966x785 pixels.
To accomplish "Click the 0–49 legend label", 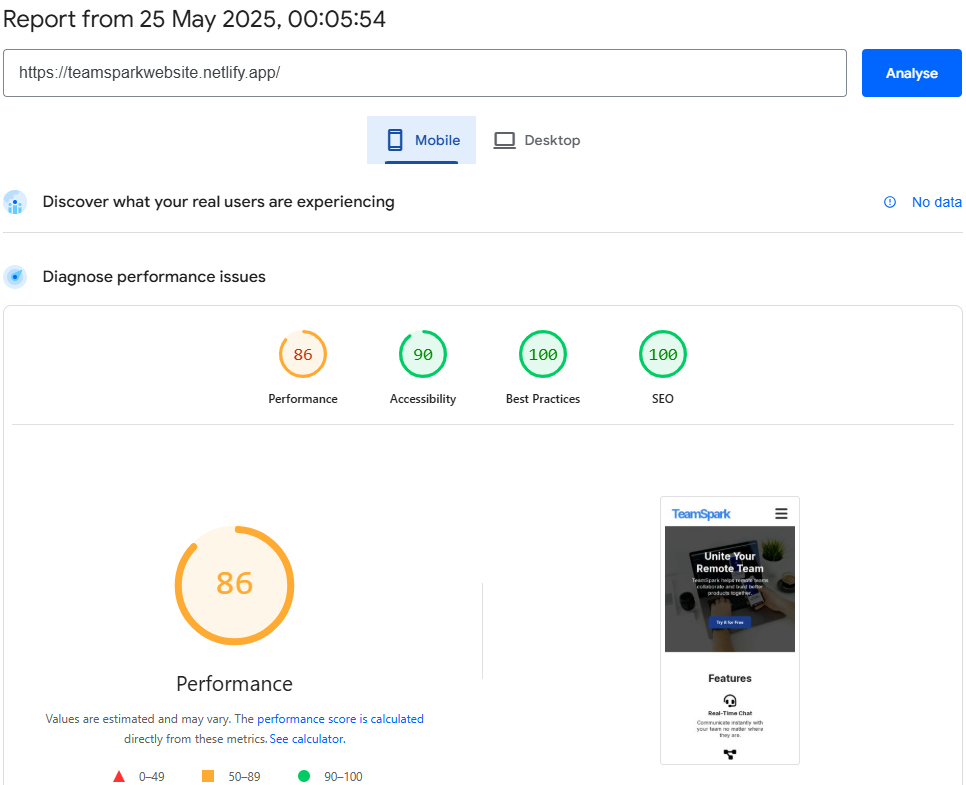I will click(x=152, y=776).
